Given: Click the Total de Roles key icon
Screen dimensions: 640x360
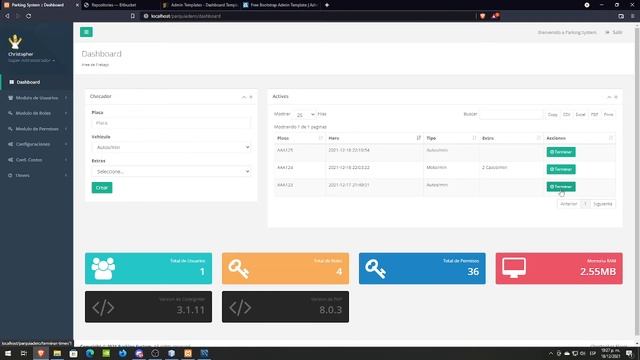Looking at the screenshot, I should pos(238,269).
